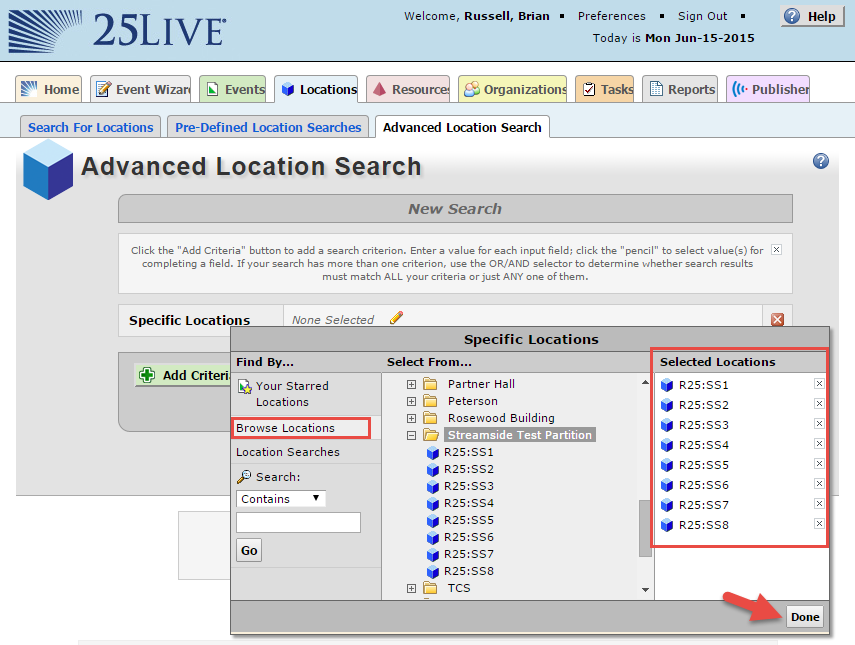Remove R25:SS8 from Selected Locations

coord(819,523)
